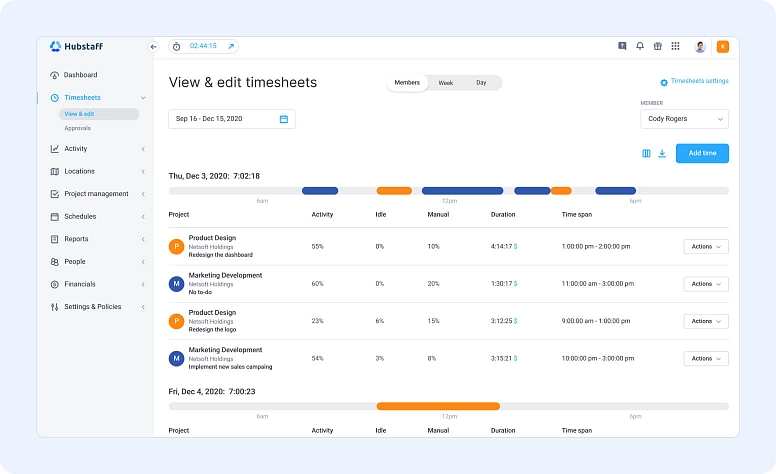Open the gift box icon
This screenshot has height=474, width=776.
tap(657, 46)
